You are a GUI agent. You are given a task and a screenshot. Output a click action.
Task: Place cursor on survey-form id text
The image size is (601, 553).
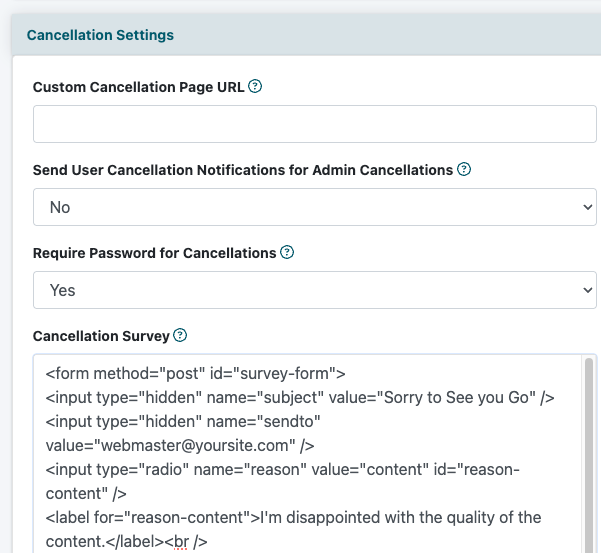[284, 373]
